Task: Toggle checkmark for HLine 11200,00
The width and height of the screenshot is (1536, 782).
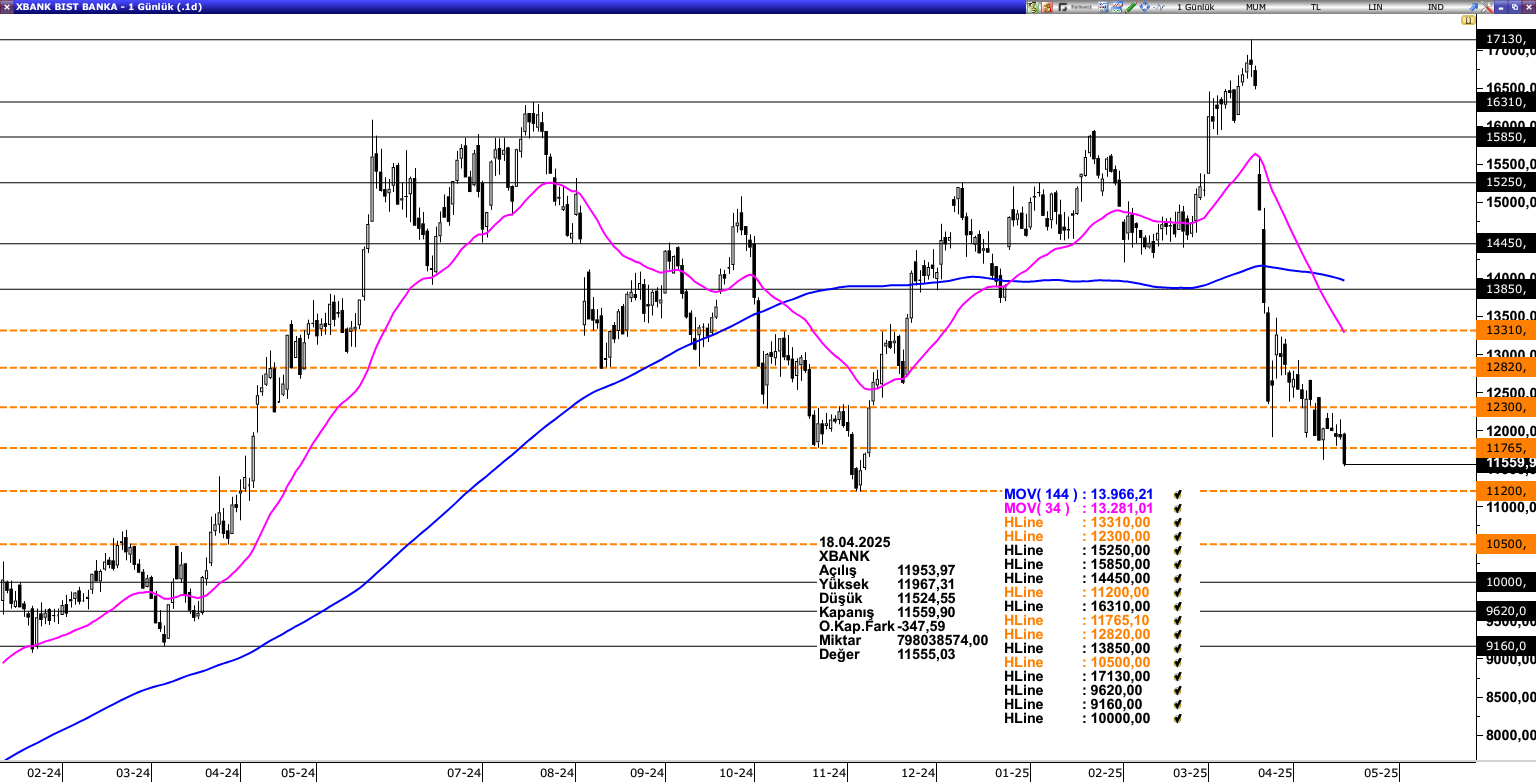Action: pyautogui.click(x=1179, y=592)
